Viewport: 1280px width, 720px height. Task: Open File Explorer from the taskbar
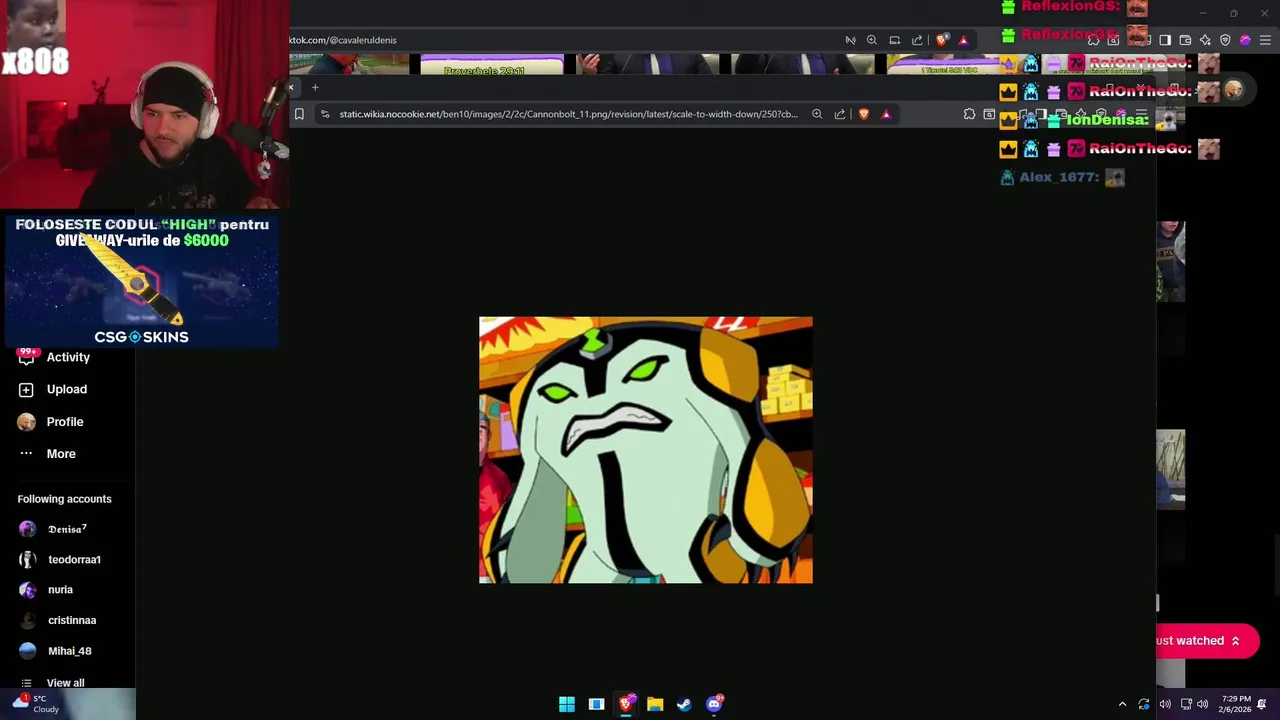pos(655,704)
